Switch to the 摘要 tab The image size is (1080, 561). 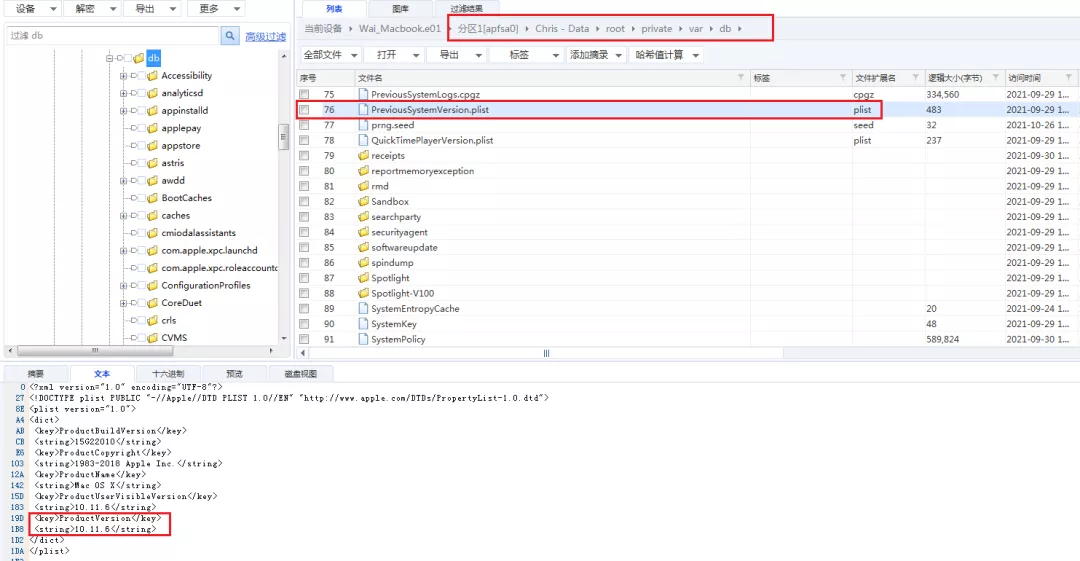[36, 374]
